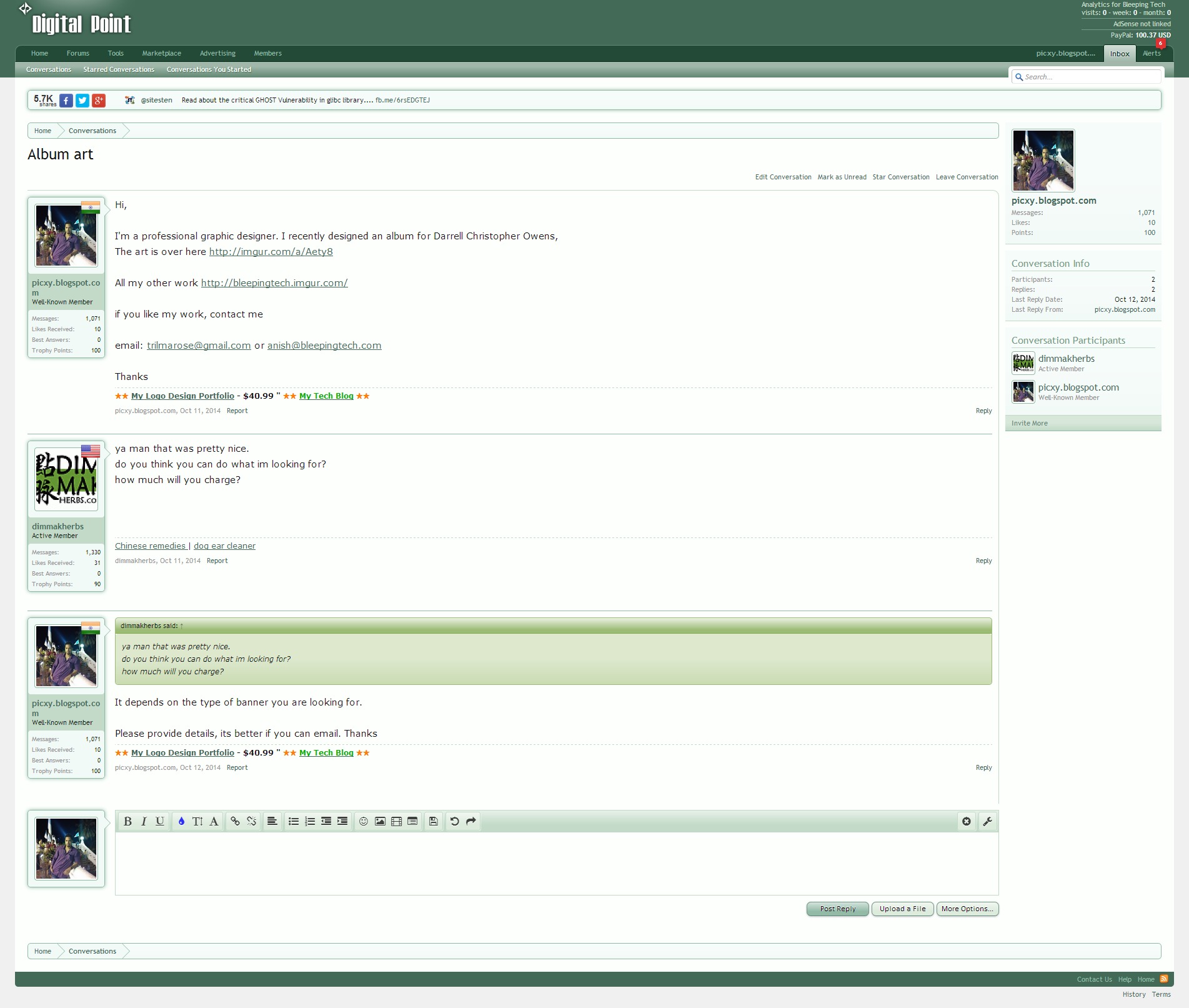Open the Chinese remedies signature link

(150, 546)
